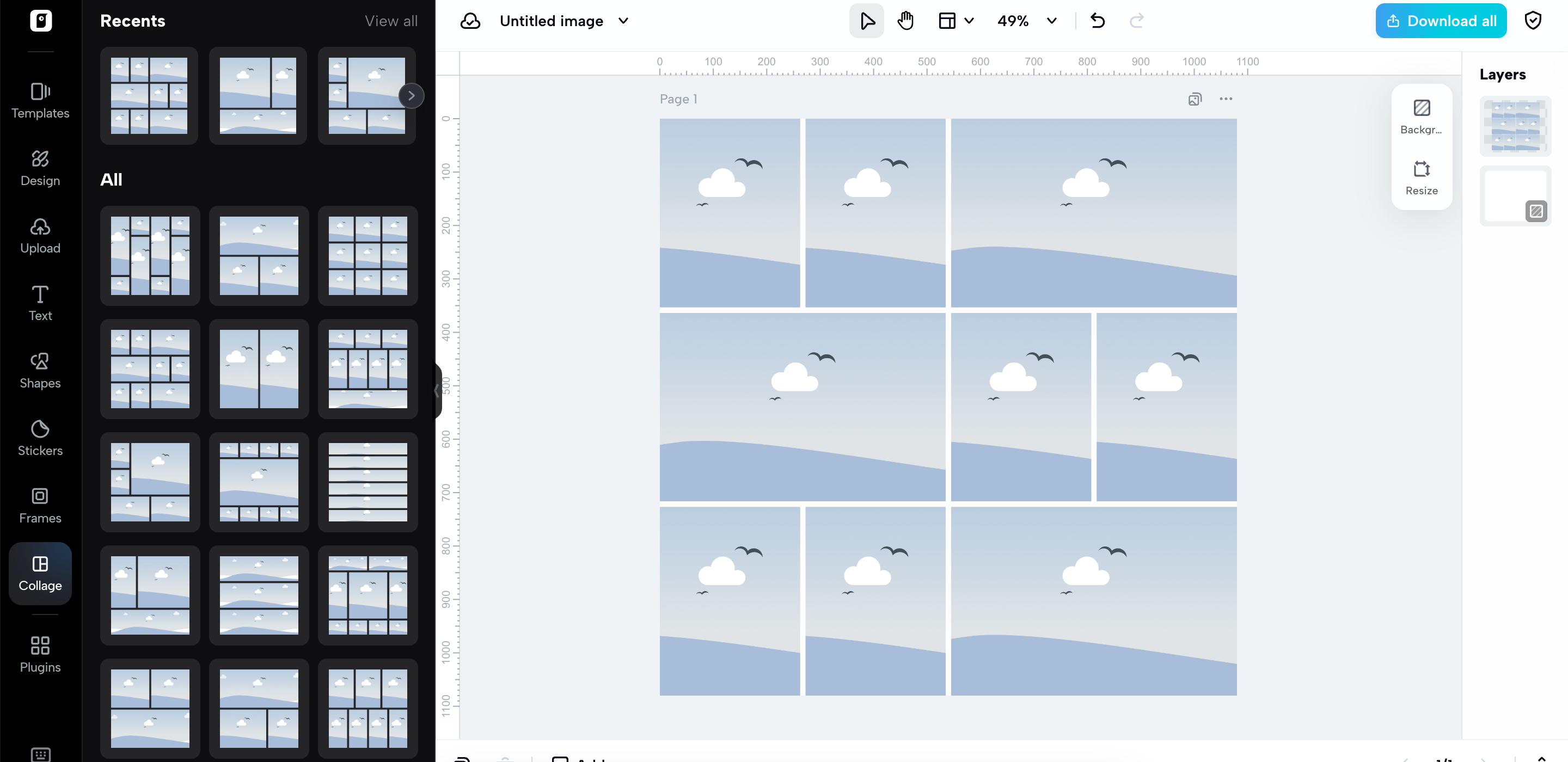
Task: Switch to the Templates panel
Action: 40,101
